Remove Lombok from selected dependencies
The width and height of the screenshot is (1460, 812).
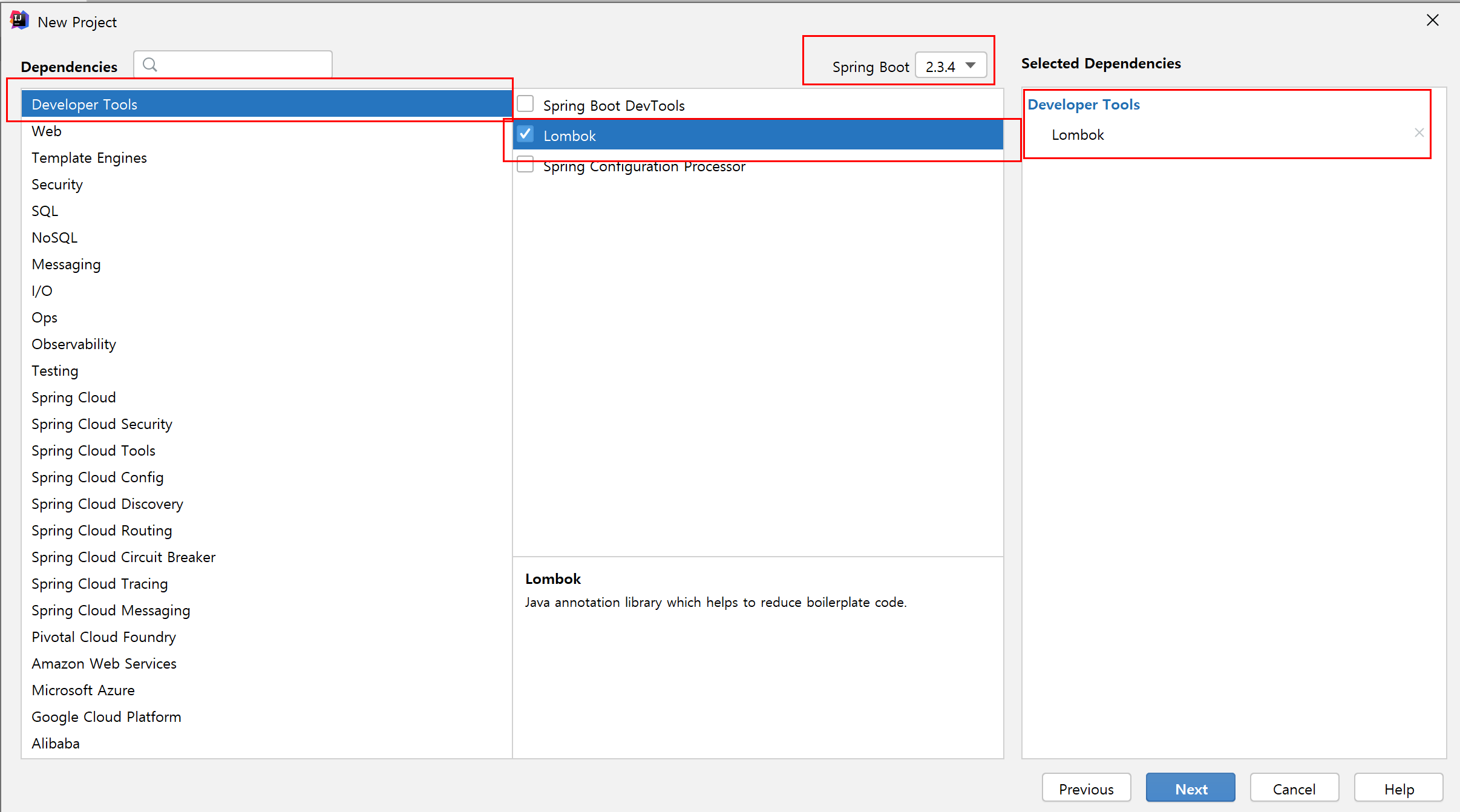(x=1419, y=133)
